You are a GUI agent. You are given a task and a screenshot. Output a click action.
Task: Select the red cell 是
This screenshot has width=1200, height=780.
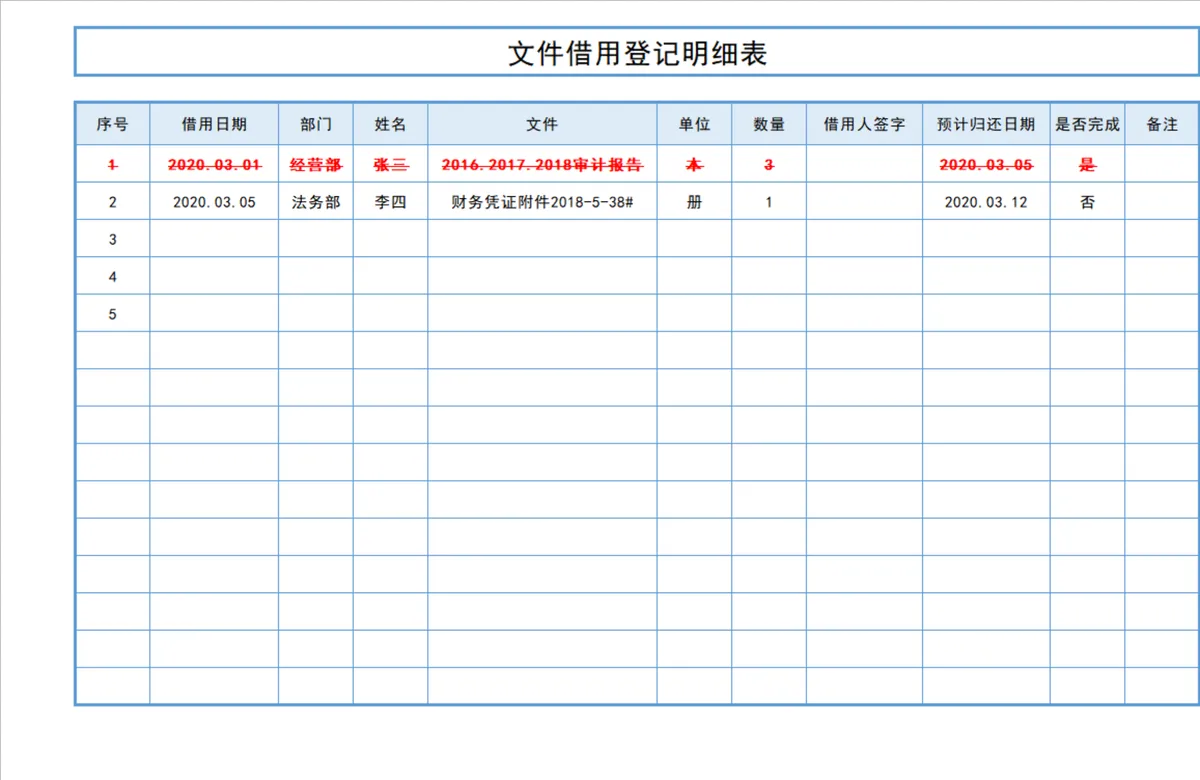coord(1087,164)
